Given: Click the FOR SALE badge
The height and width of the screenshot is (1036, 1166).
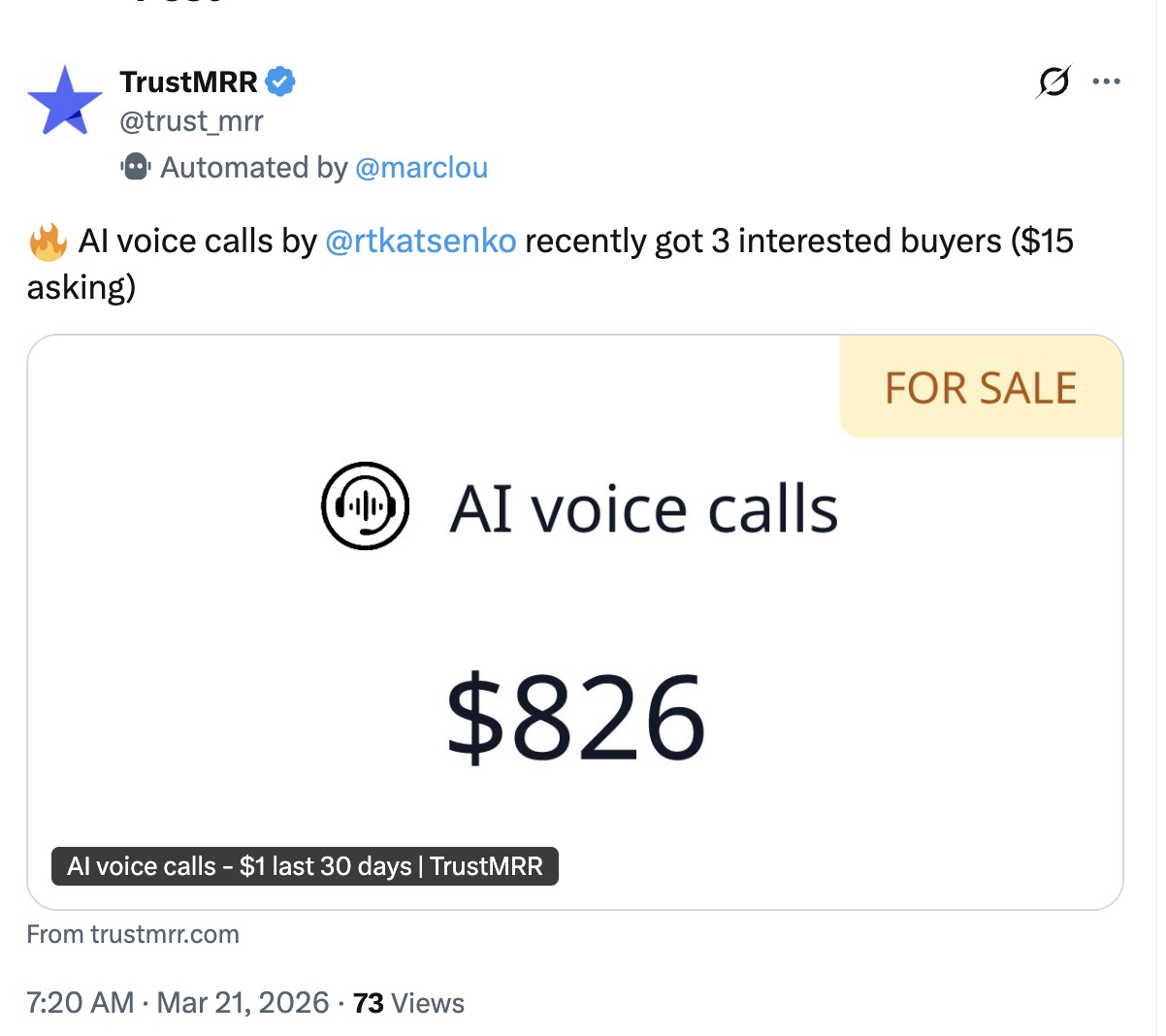Looking at the screenshot, I should point(981,388).
